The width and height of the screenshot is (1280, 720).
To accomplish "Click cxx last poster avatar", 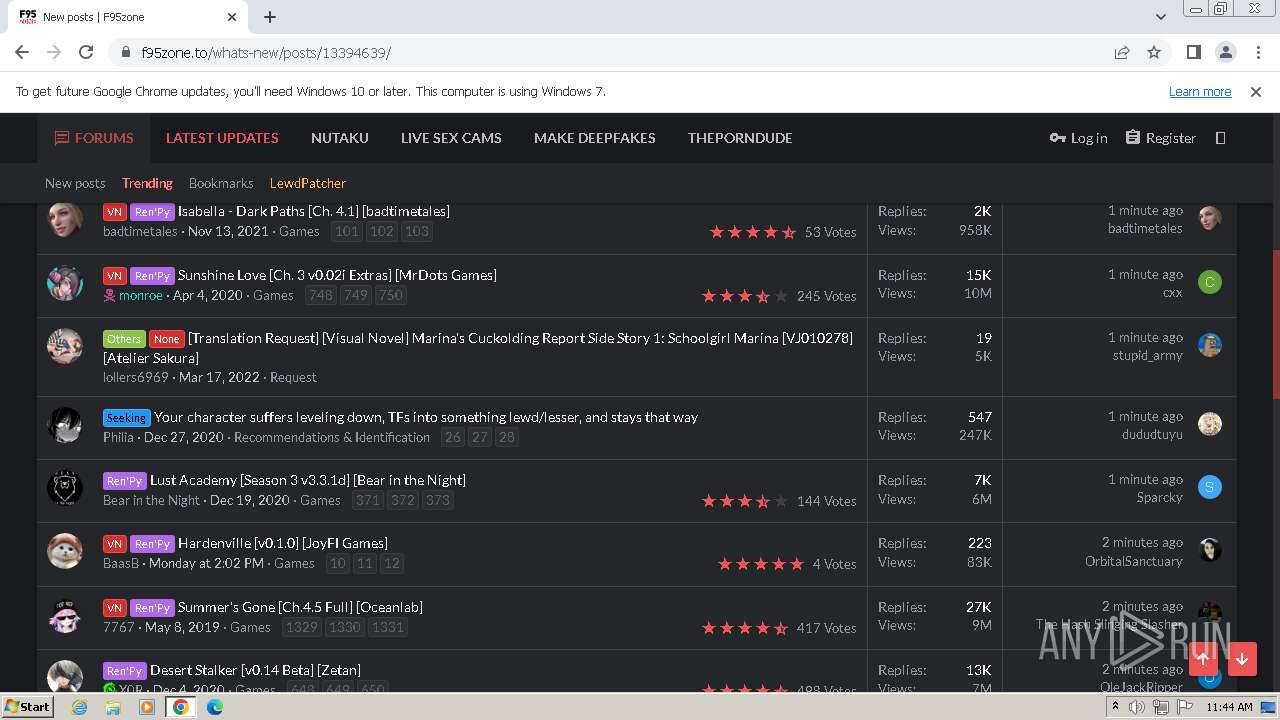I will coord(1210,282).
